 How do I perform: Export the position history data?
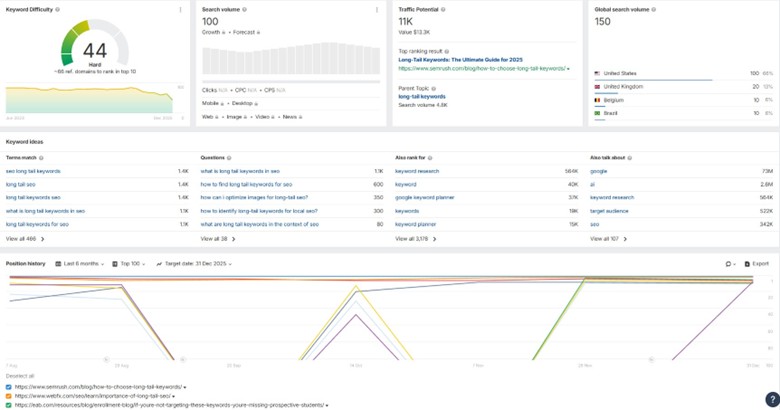click(x=759, y=264)
